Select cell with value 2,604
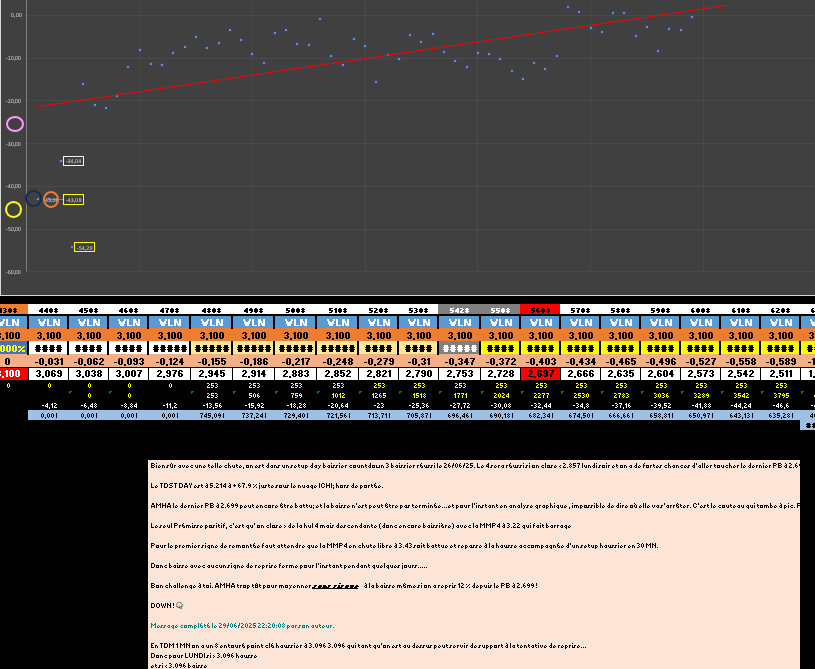 pos(661,374)
